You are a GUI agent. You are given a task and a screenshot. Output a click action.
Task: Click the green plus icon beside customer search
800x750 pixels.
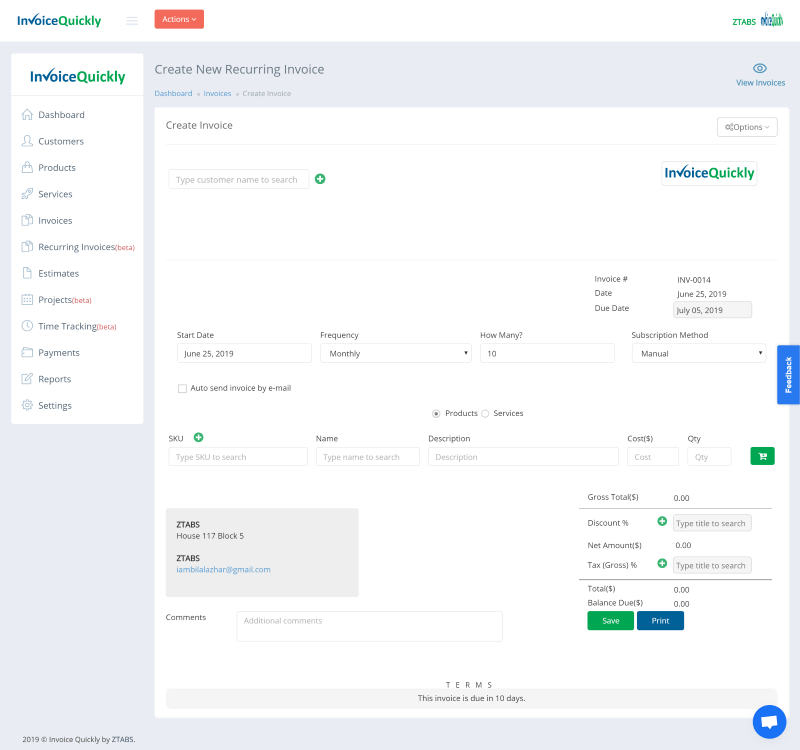coord(320,179)
